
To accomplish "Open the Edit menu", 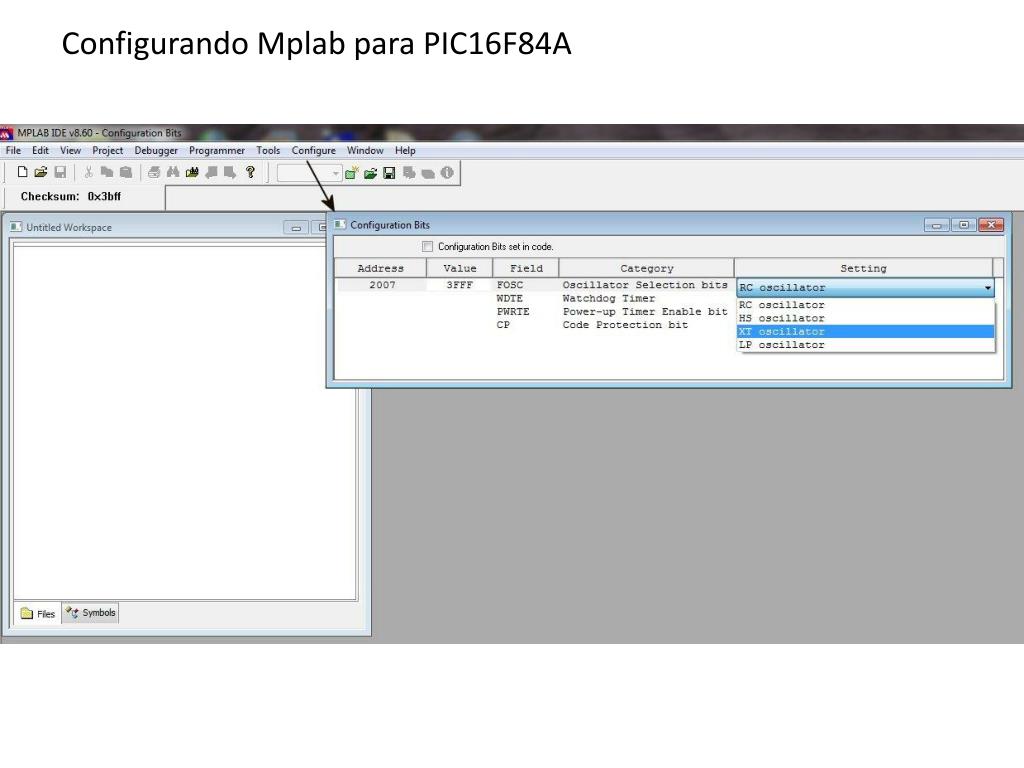I will pos(40,150).
